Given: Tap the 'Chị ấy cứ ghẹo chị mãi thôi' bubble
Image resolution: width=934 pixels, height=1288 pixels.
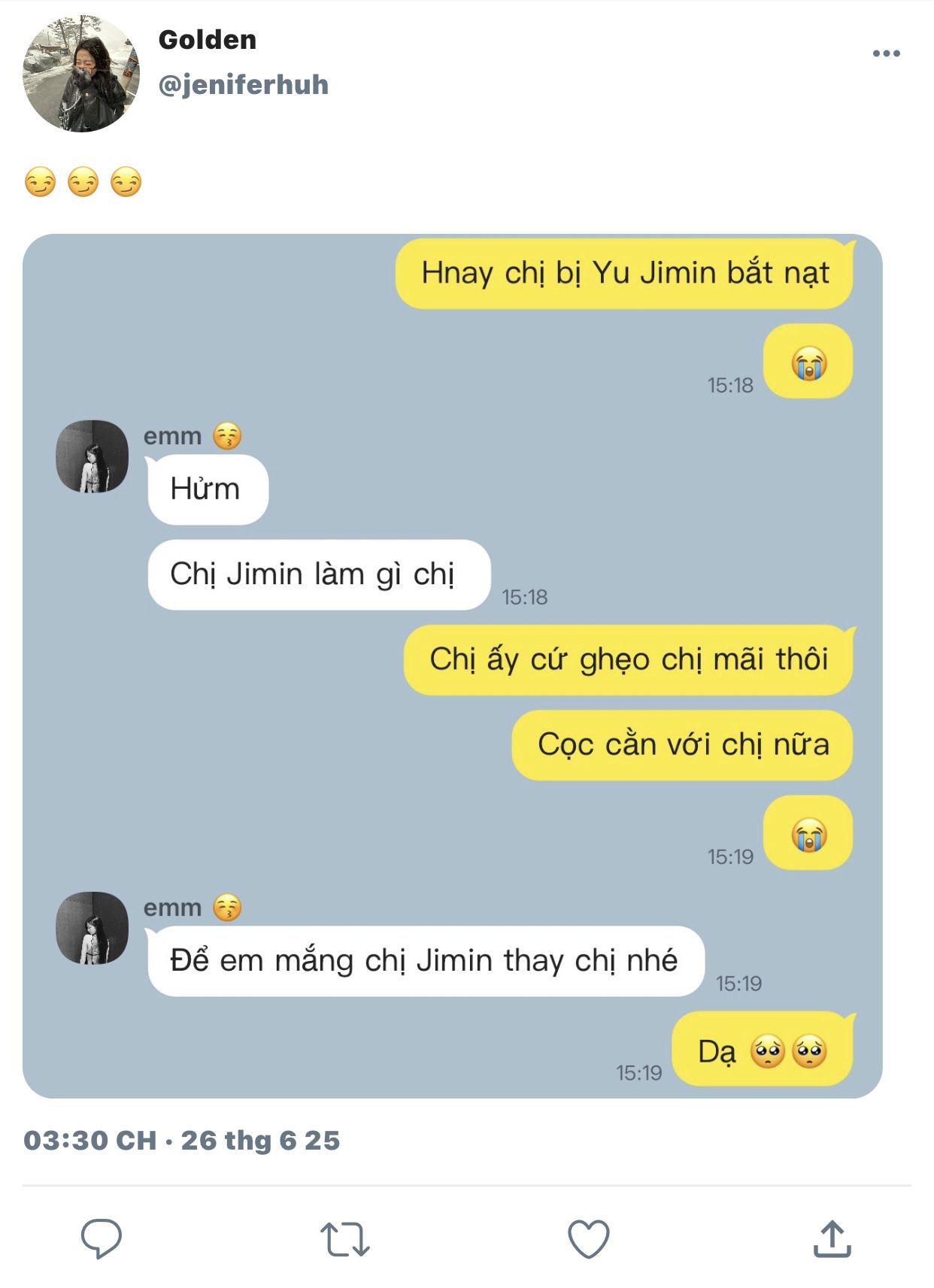Looking at the screenshot, I should (629, 659).
